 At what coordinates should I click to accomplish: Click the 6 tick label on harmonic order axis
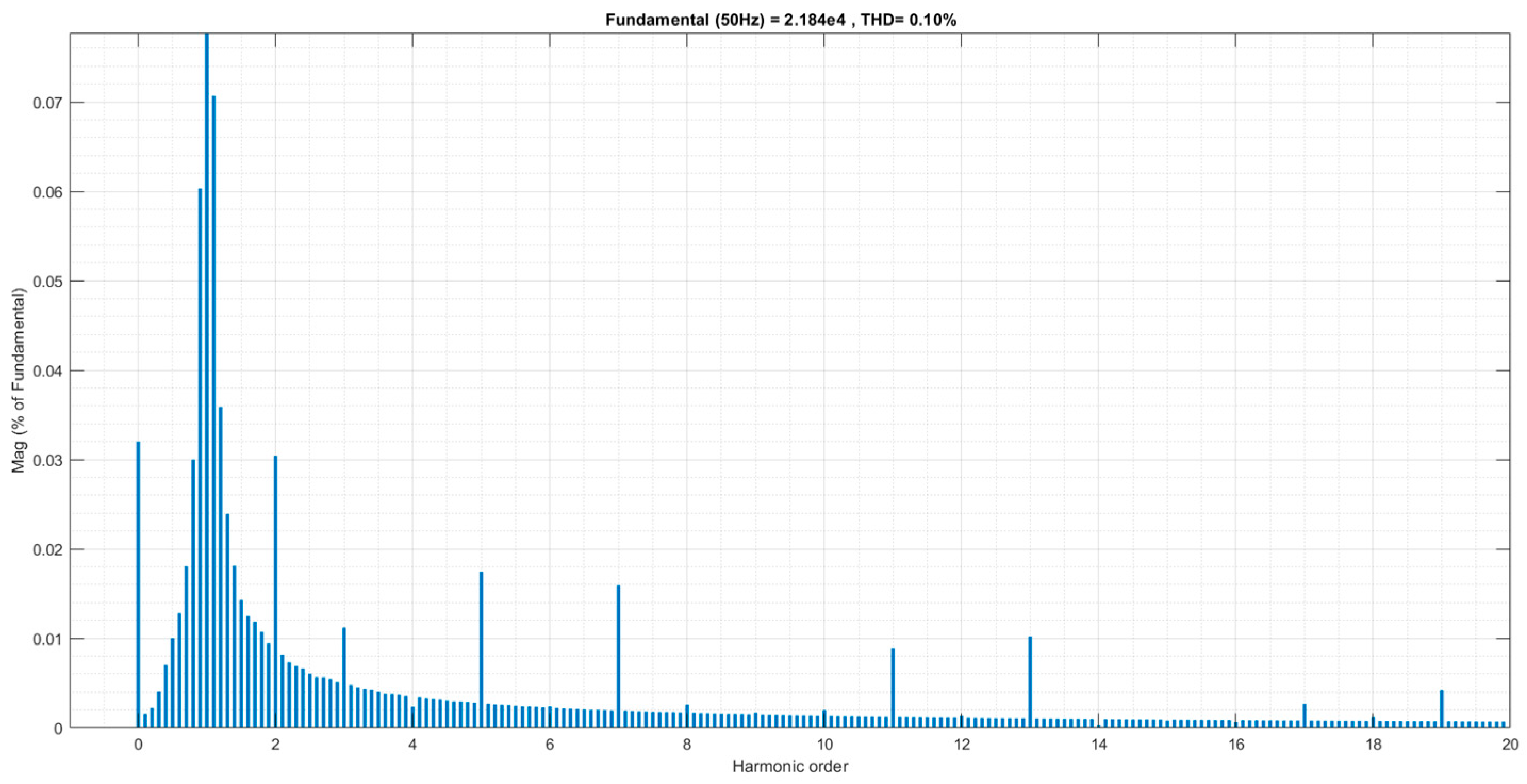coord(549,744)
